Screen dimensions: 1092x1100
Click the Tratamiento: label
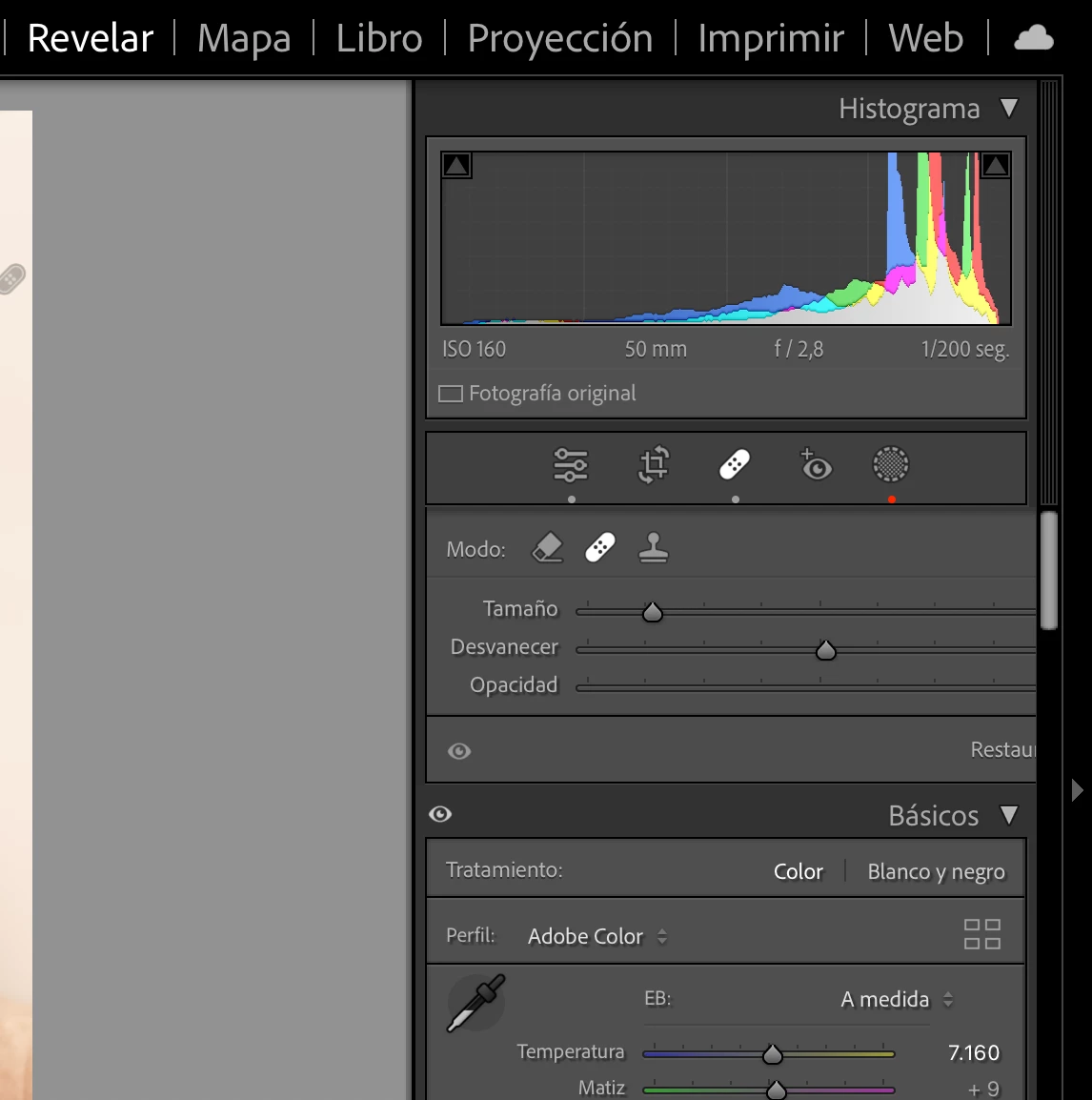504,870
